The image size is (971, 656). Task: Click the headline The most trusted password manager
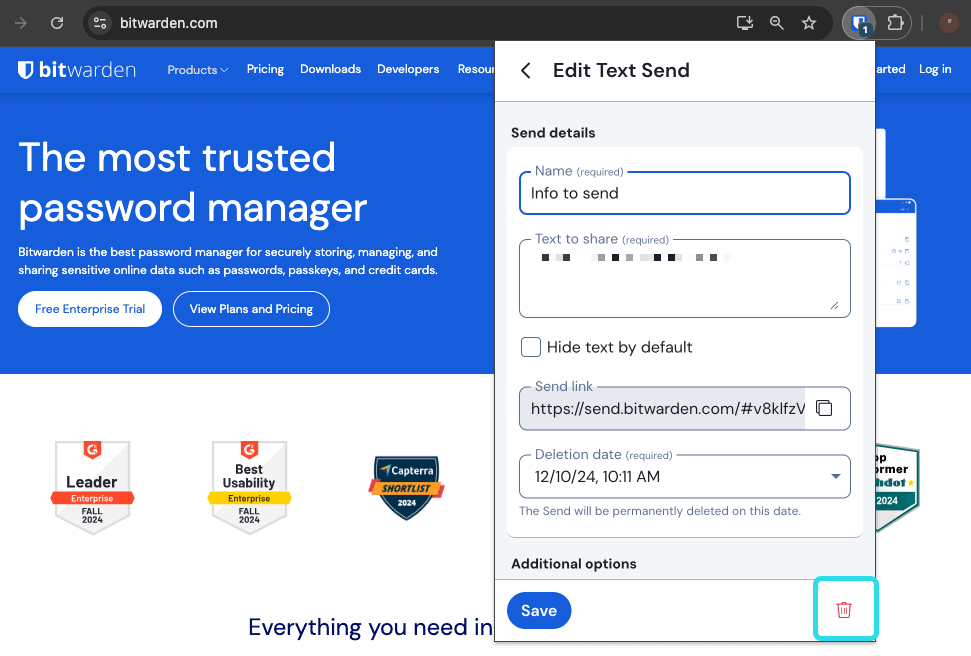click(x=193, y=183)
